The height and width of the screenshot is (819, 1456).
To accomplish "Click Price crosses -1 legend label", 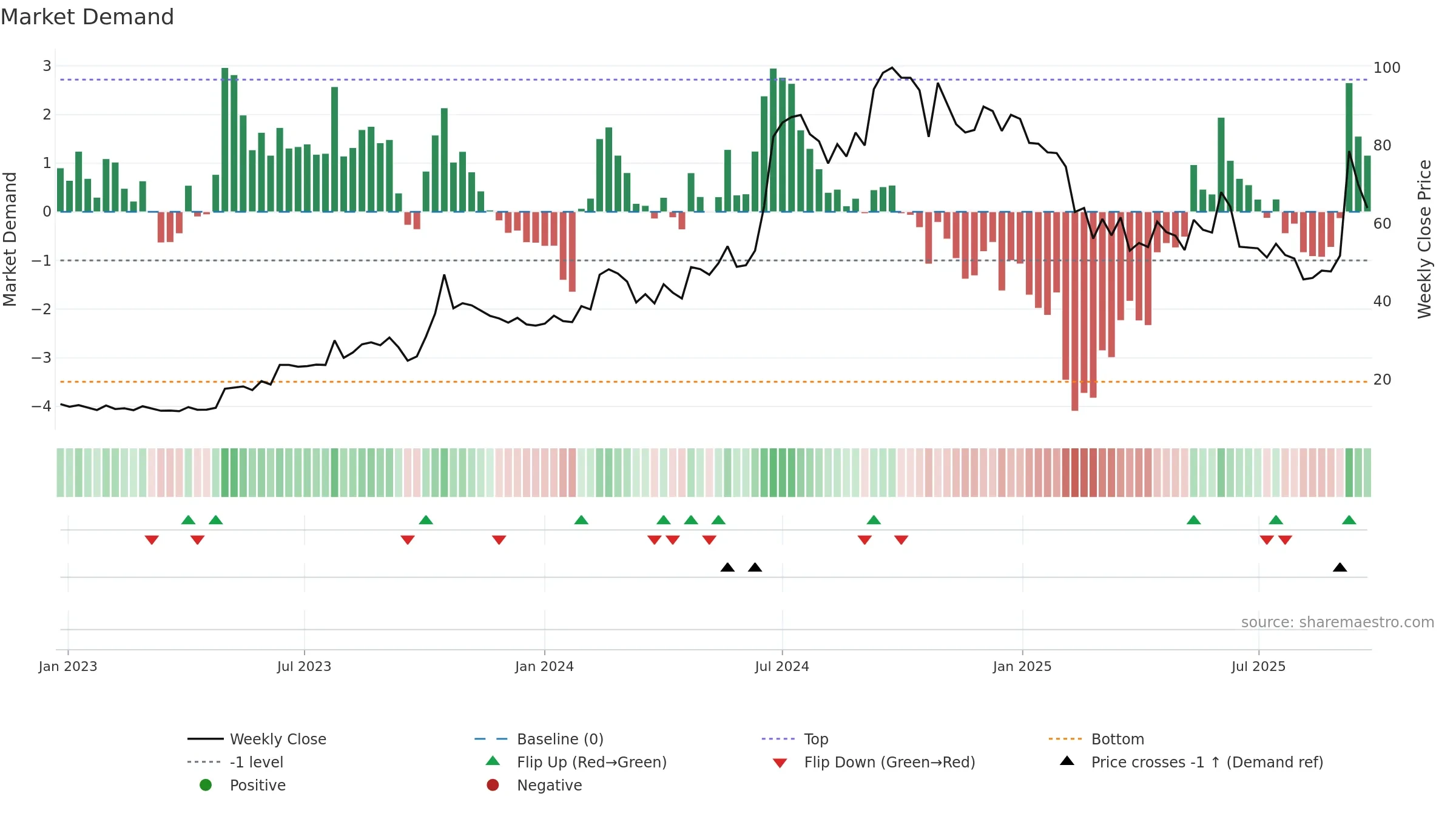I will tap(1207, 762).
